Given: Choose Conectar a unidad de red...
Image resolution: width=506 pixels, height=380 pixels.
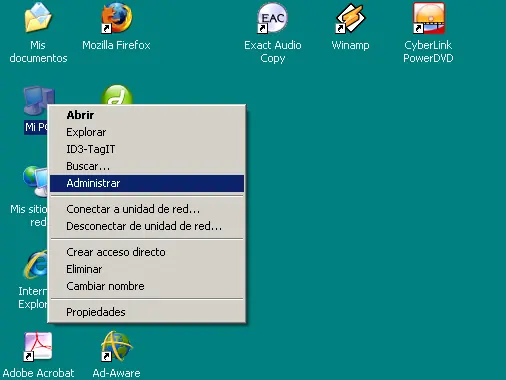Looking at the screenshot, I should coord(147,209).
